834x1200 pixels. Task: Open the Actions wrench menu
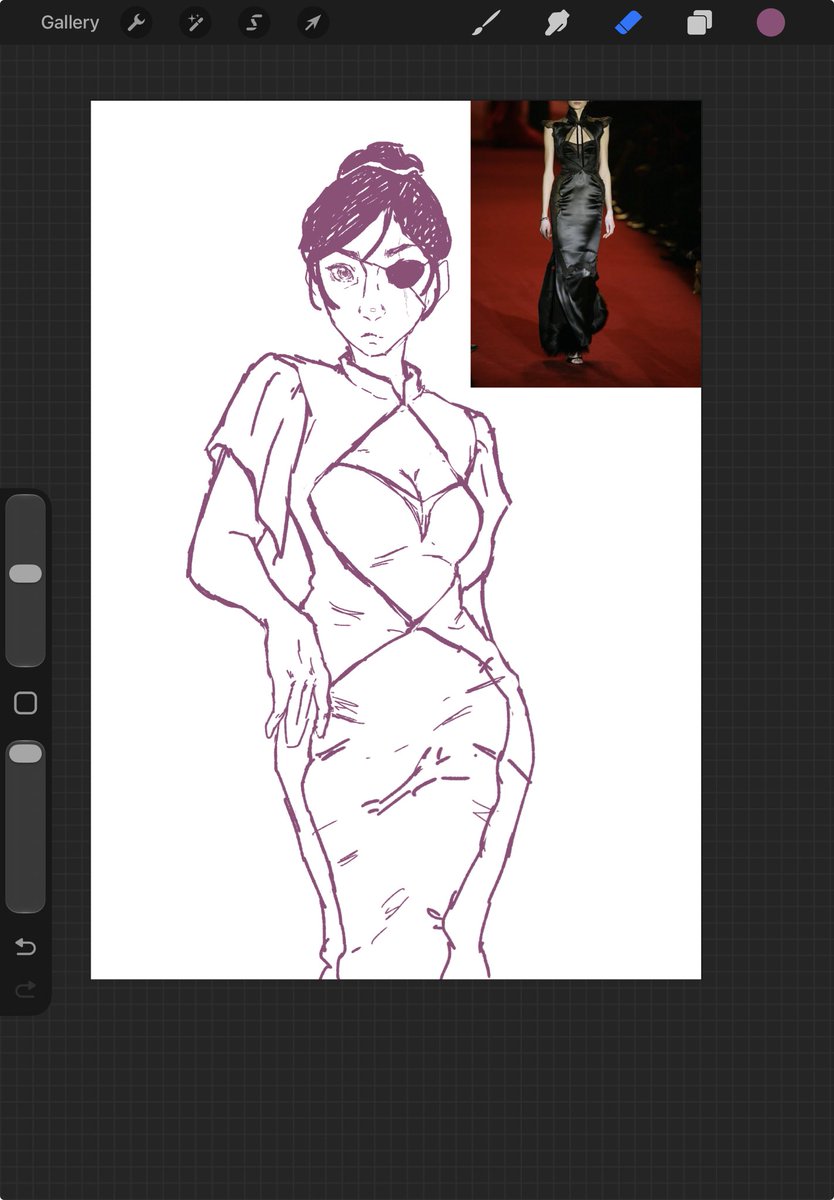click(136, 22)
